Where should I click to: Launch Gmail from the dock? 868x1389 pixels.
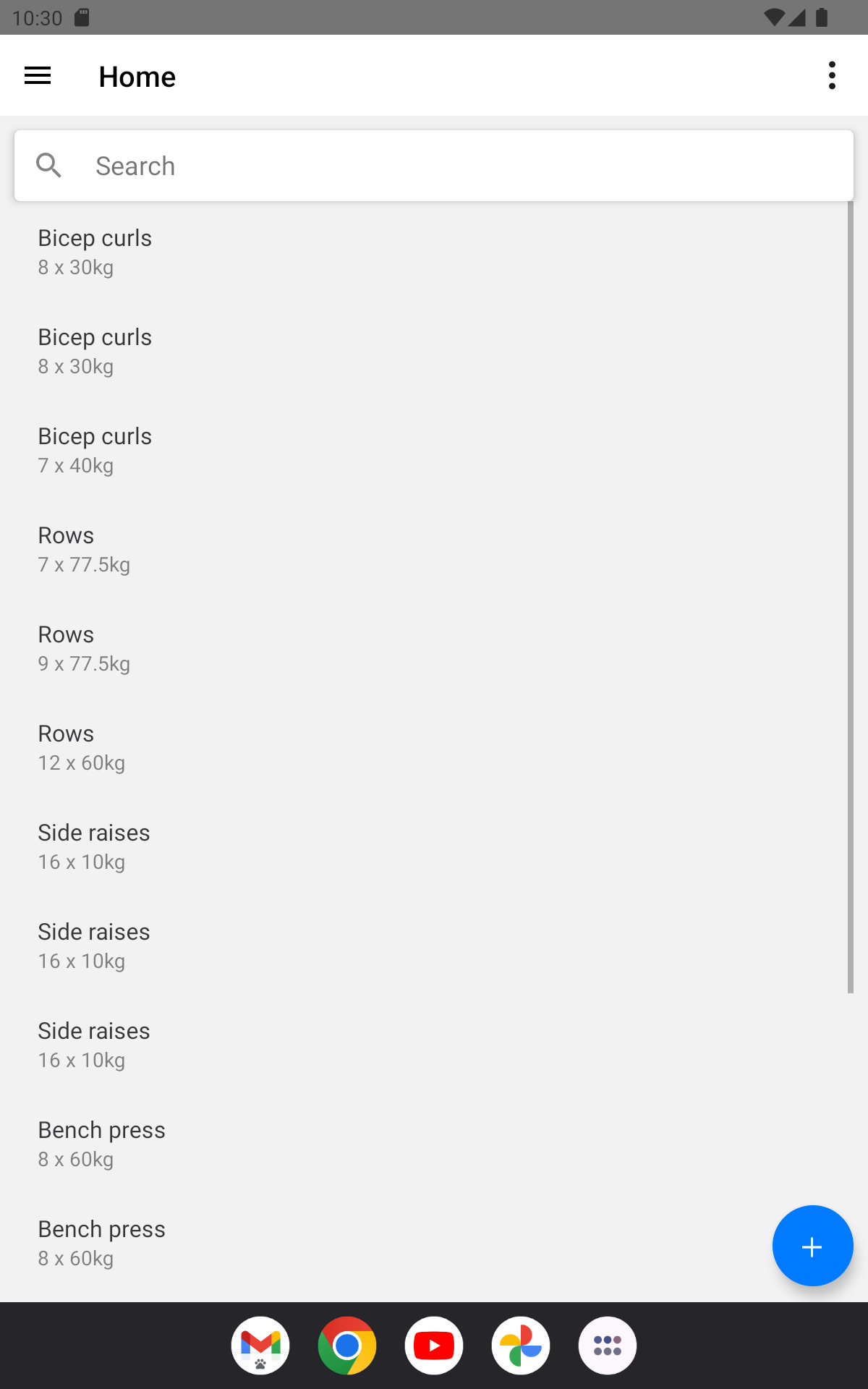point(260,1346)
